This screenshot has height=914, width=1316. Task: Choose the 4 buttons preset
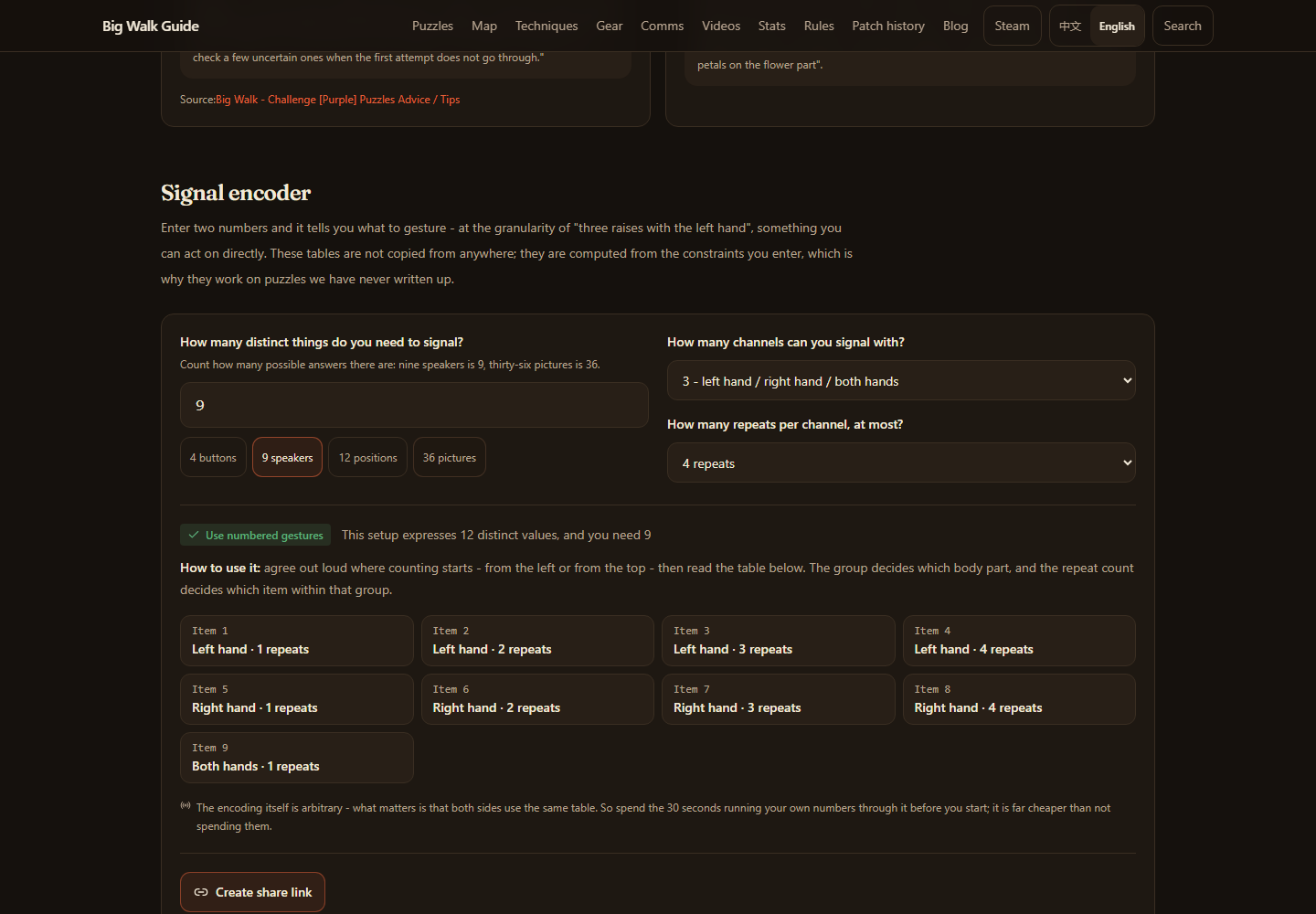click(213, 457)
